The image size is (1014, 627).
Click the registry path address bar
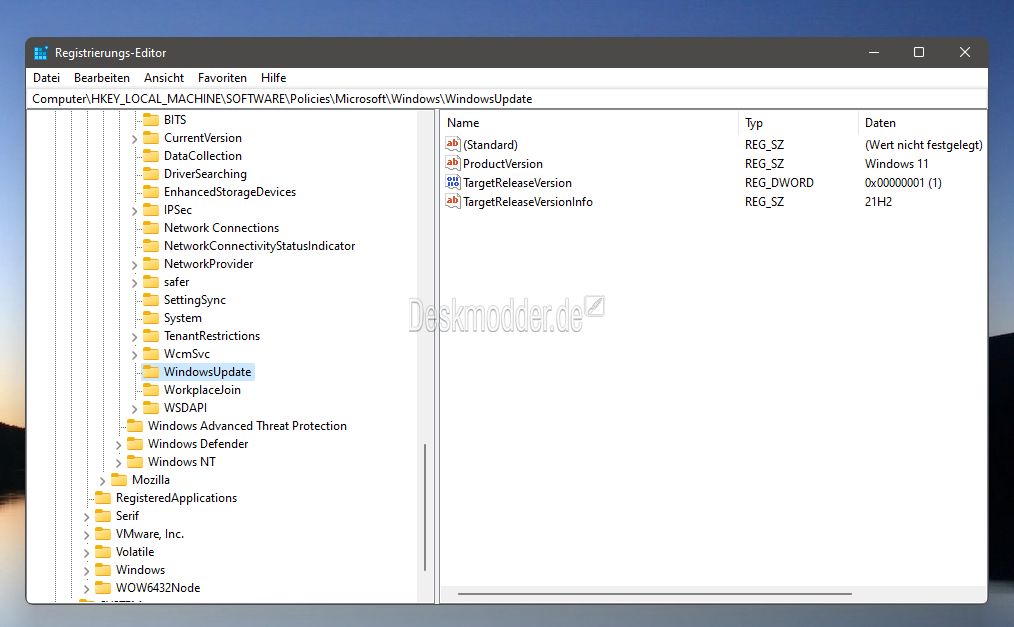[507, 99]
